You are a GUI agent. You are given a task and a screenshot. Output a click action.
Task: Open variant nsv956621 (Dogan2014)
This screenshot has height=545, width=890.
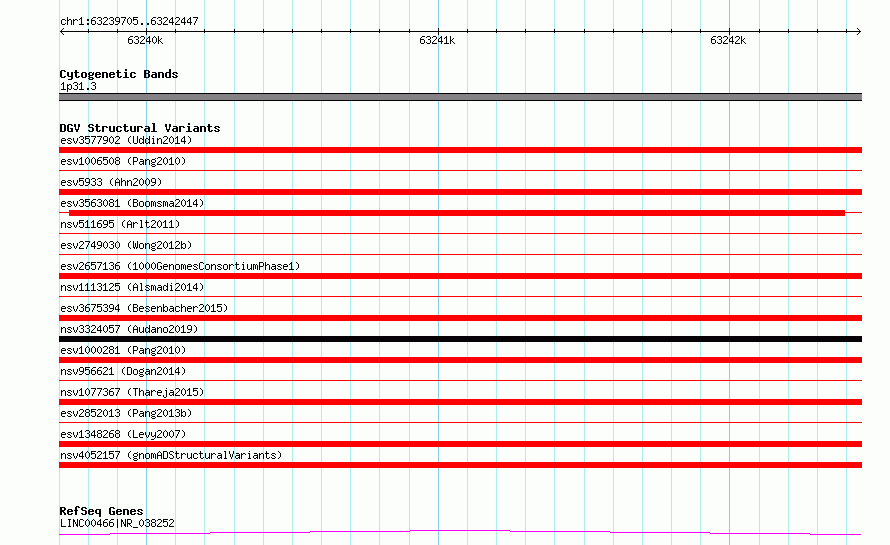point(123,371)
